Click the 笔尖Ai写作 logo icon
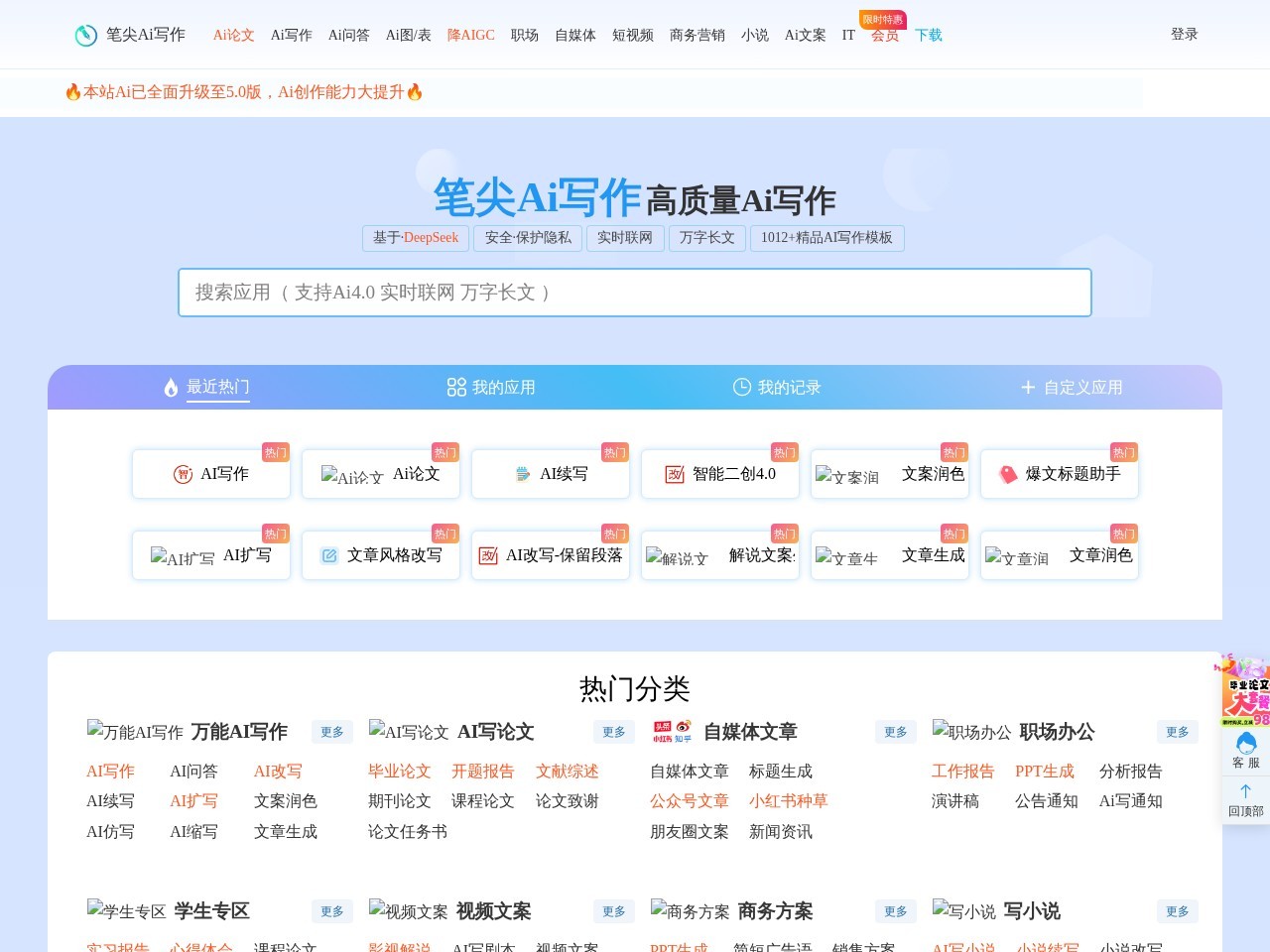This screenshot has width=1270, height=952. [x=86, y=35]
